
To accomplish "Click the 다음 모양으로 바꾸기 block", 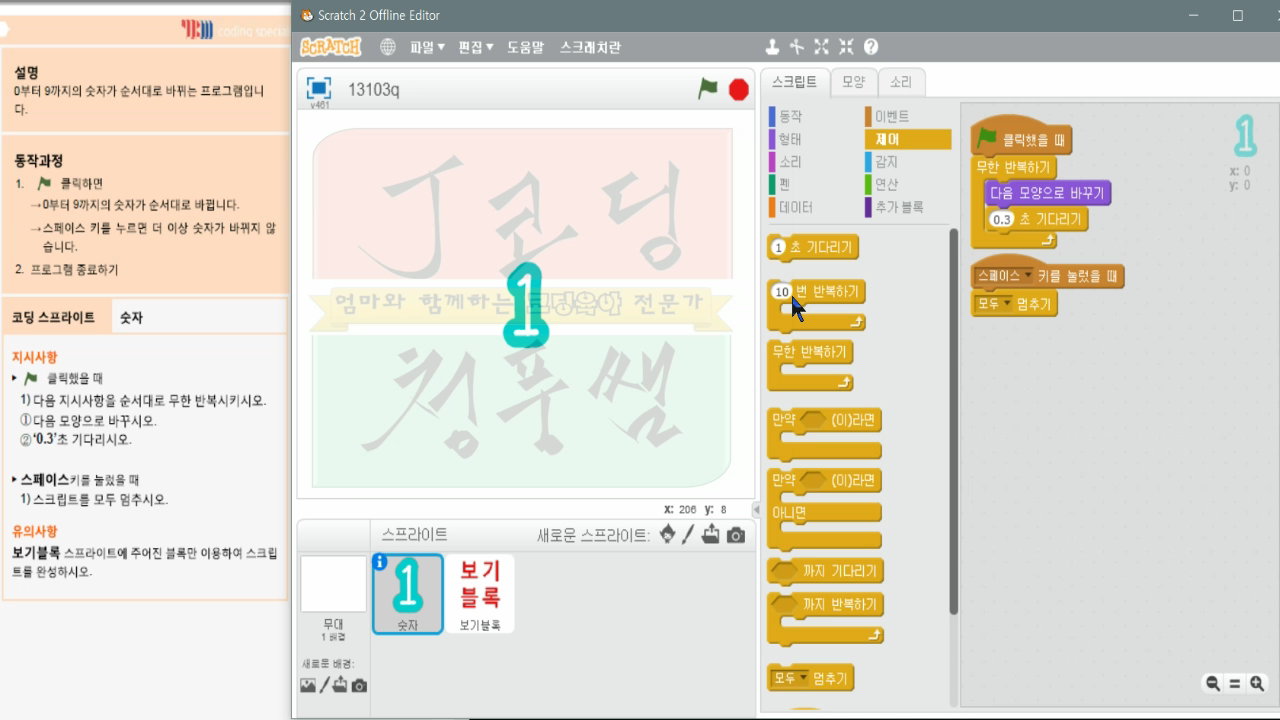I will coord(1047,193).
